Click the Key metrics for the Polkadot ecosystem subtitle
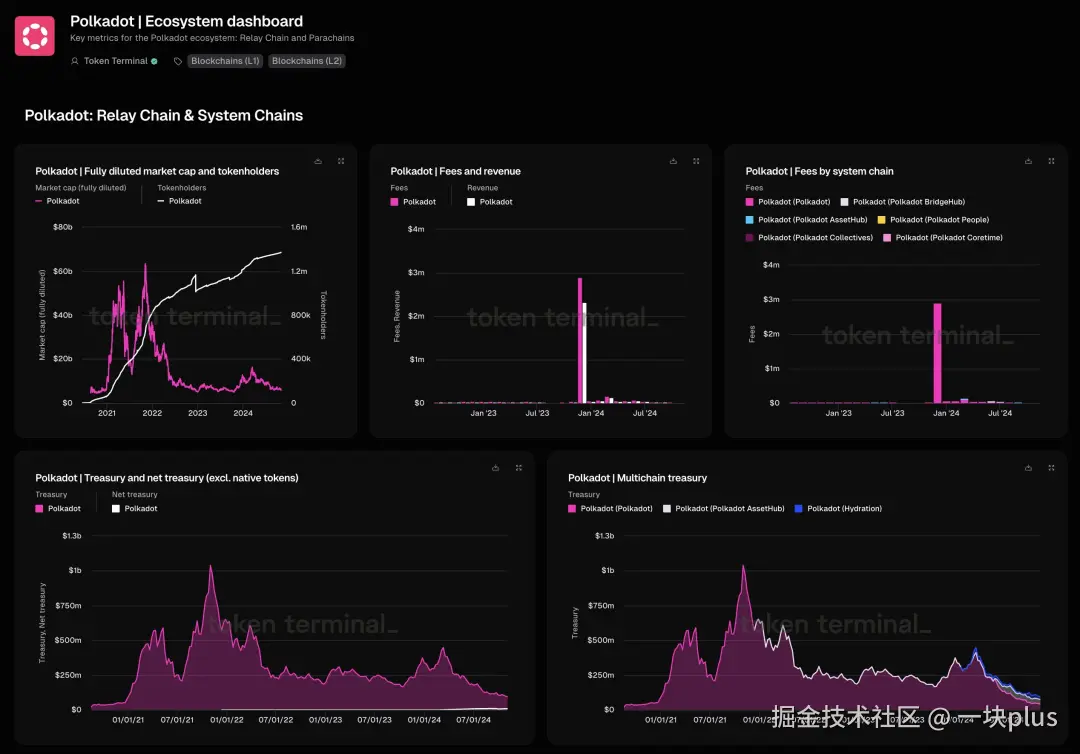The image size is (1080, 754). 212,38
